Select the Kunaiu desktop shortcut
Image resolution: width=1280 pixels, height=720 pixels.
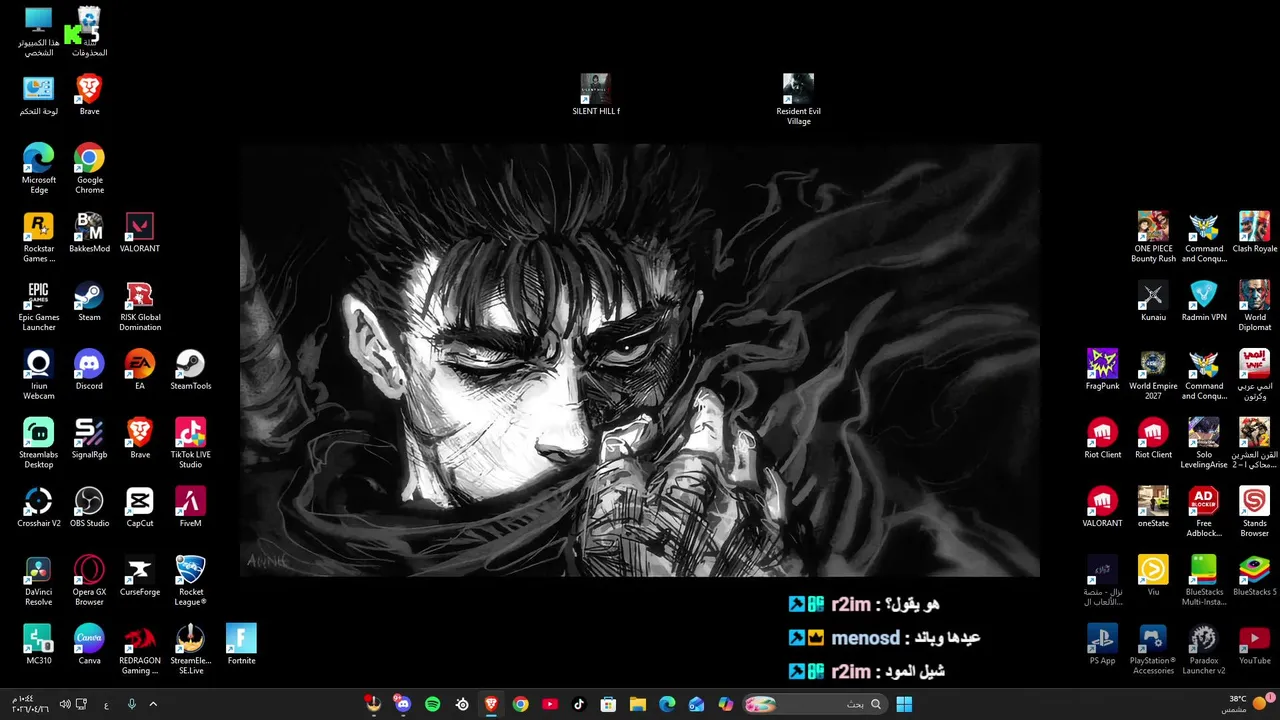[1153, 301]
